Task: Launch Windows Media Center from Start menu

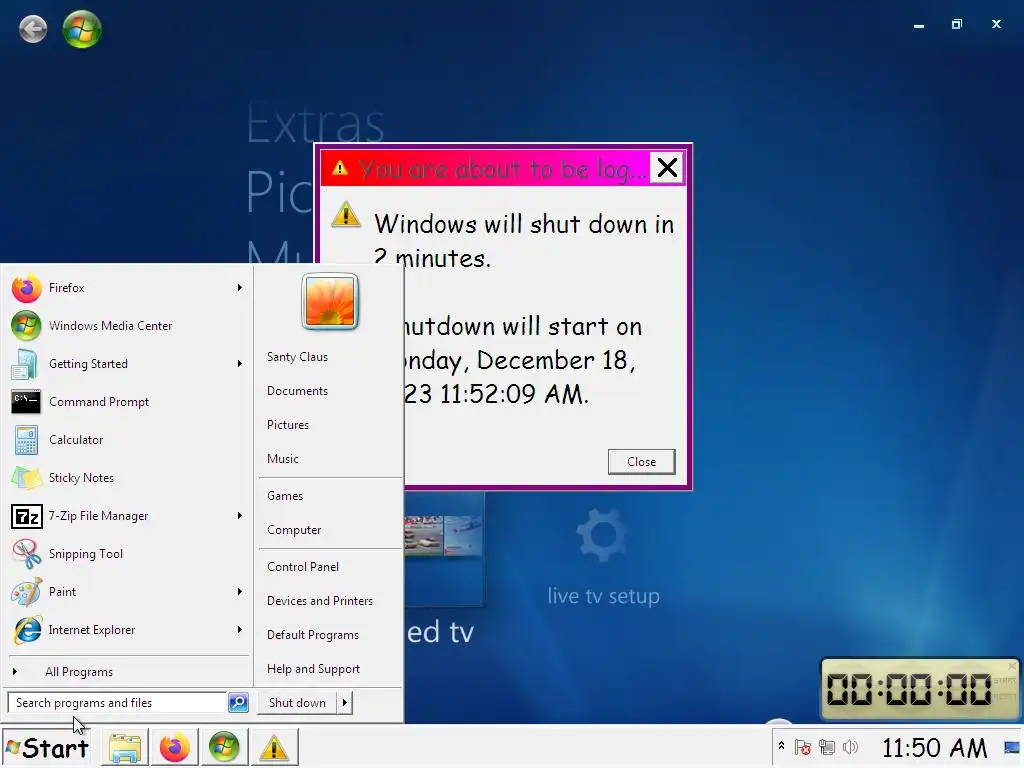Action: pyautogui.click(x=127, y=326)
